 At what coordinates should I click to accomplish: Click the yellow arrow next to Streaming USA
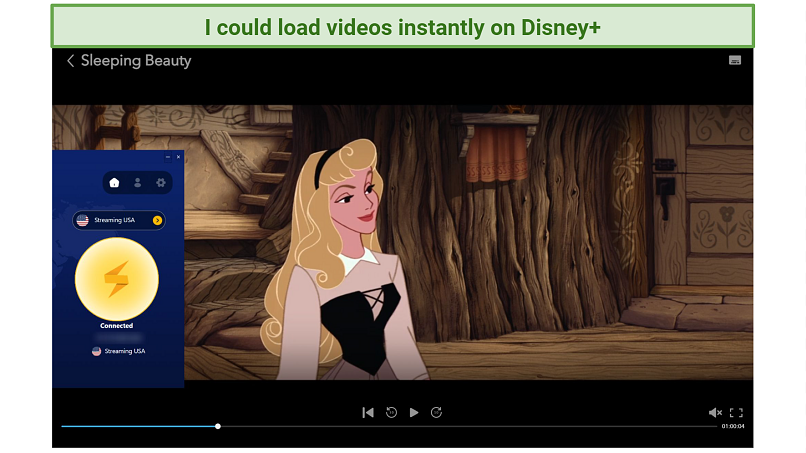157,220
